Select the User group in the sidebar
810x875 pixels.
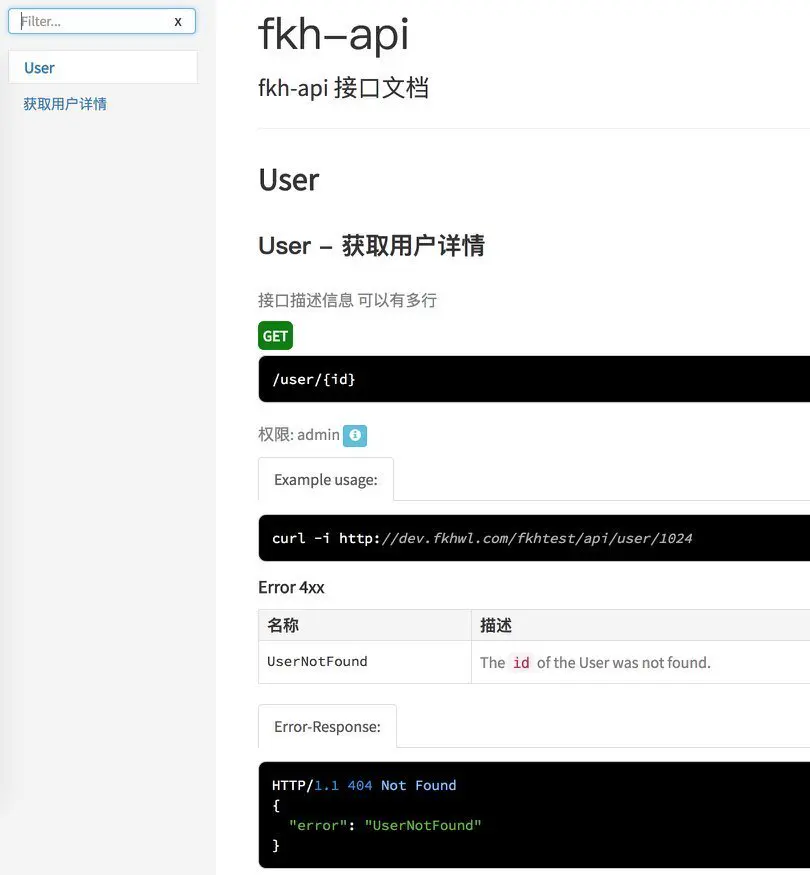click(x=39, y=67)
